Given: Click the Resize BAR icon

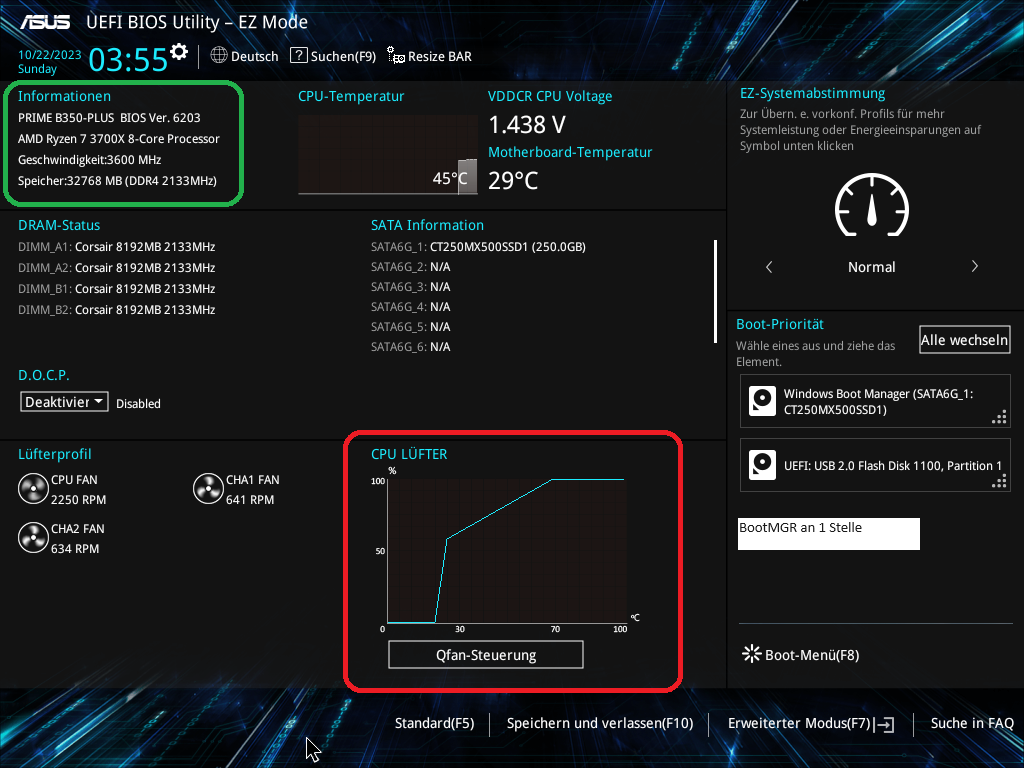Looking at the screenshot, I should 396,56.
